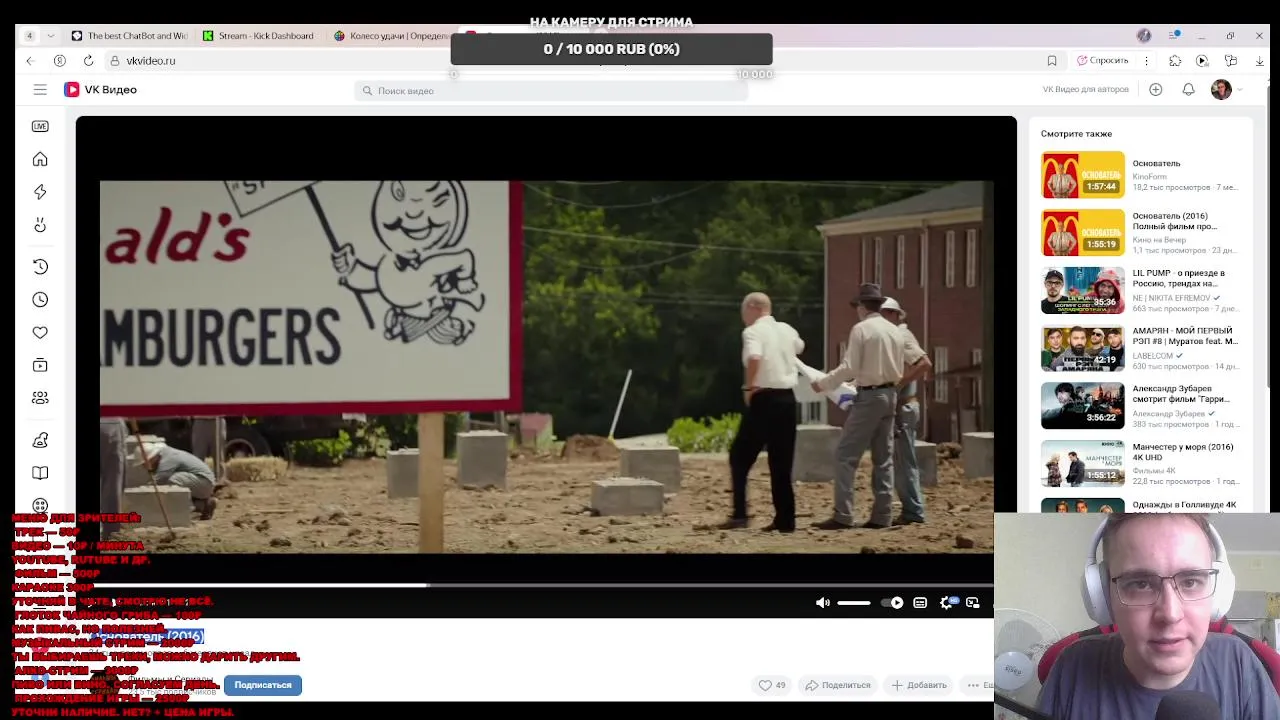Open Основатель 1:57:44 recommended video
The image size is (1280, 720).
tap(1083, 175)
